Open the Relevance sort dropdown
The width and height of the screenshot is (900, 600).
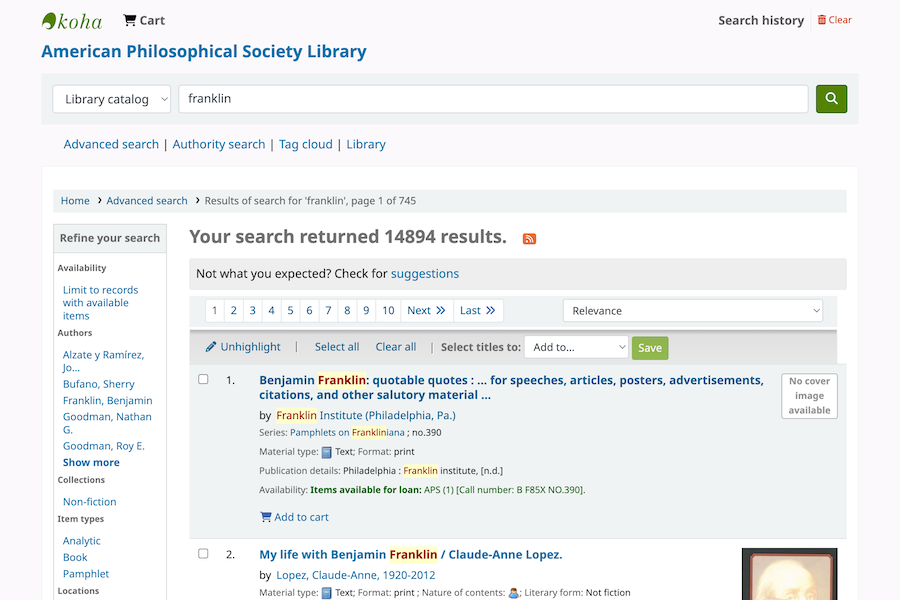tap(692, 311)
